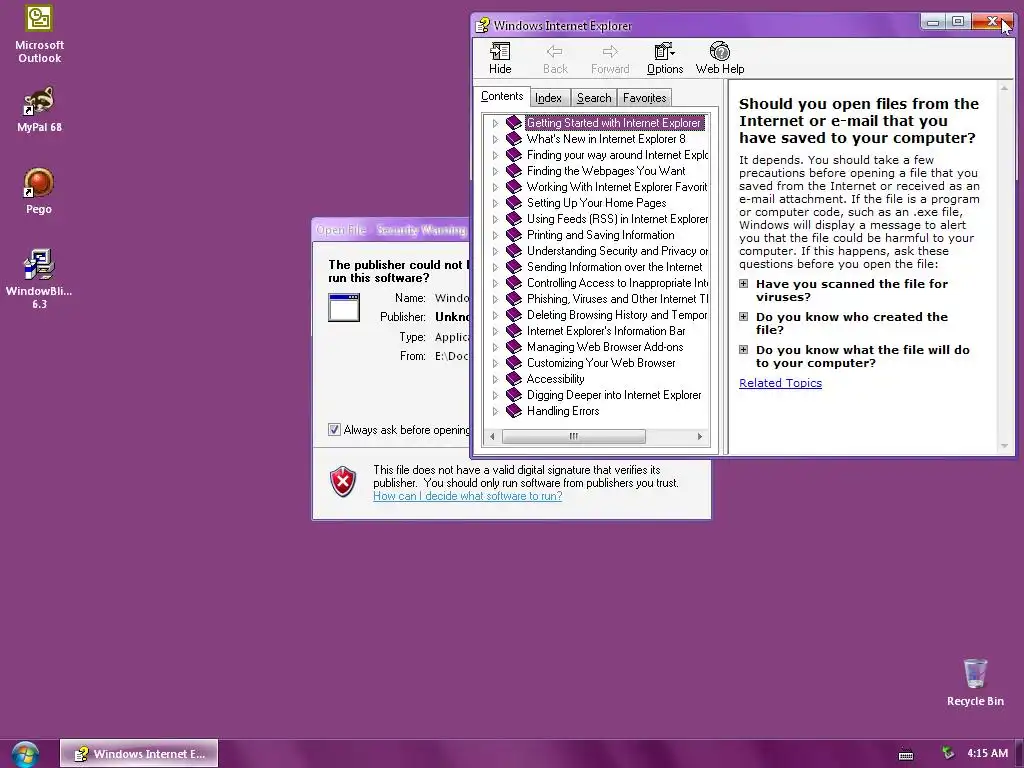Click the book icon beside Finding the Webpages You Want
The width and height of the screenshot is (1024, 768).
click(514, 170)
